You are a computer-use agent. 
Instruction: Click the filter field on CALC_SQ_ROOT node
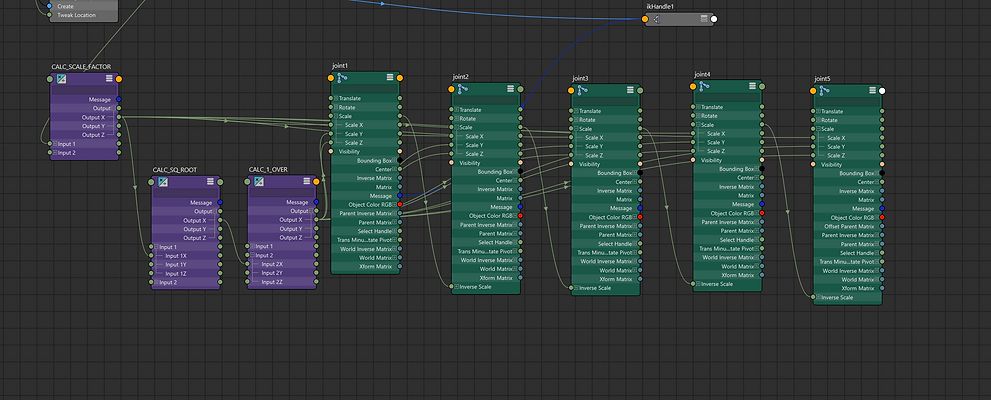tap(186, 193)
